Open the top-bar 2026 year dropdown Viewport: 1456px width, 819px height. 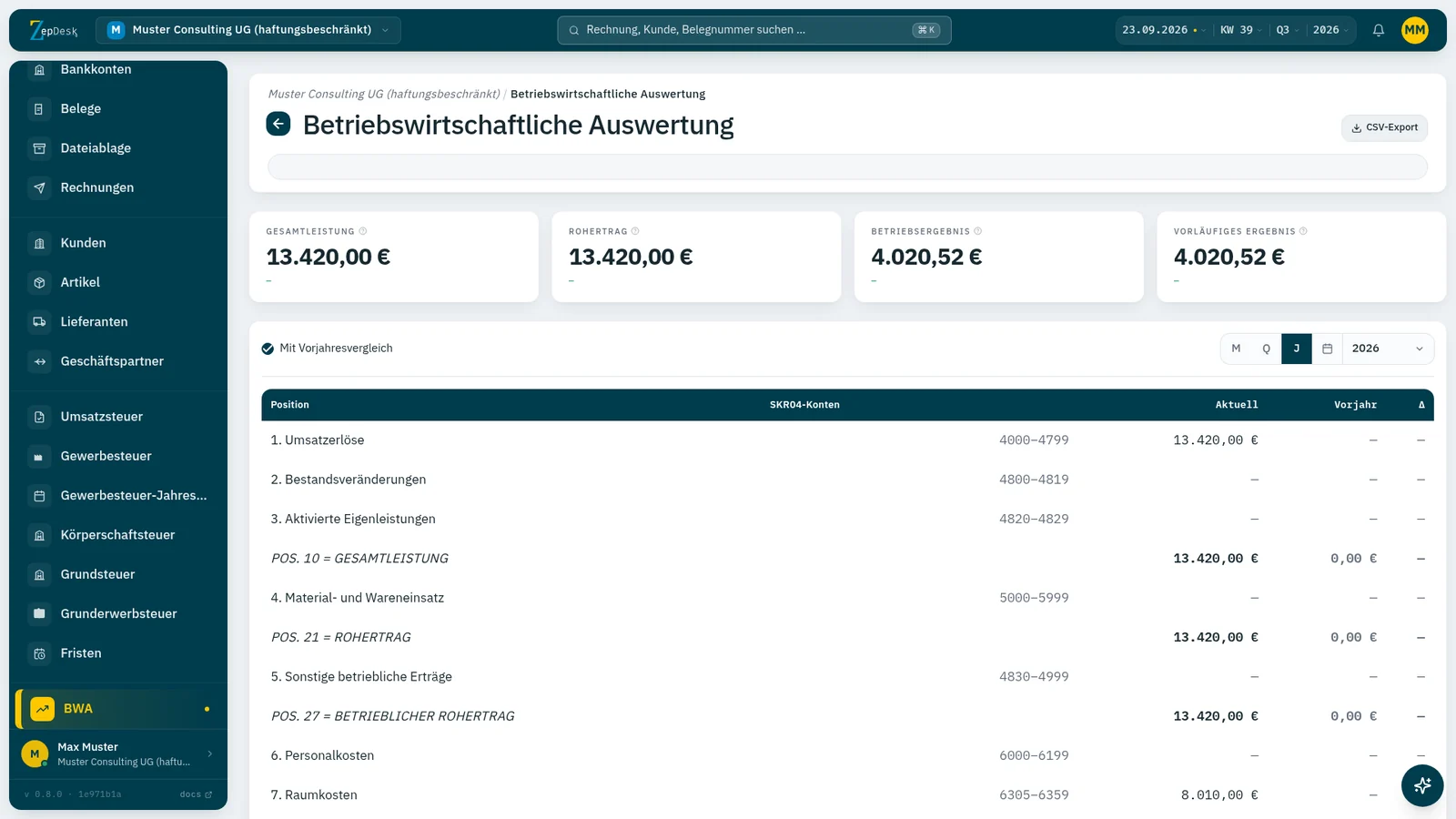pyautogui.click(x=1330, y=30)
